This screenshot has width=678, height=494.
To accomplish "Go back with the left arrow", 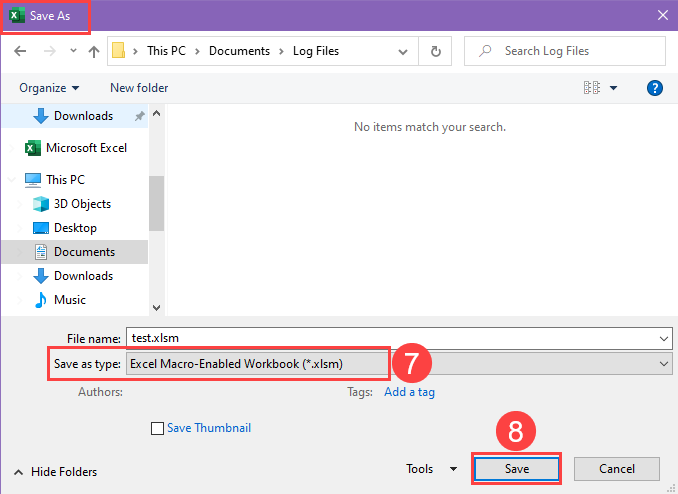I will point(20,51).
